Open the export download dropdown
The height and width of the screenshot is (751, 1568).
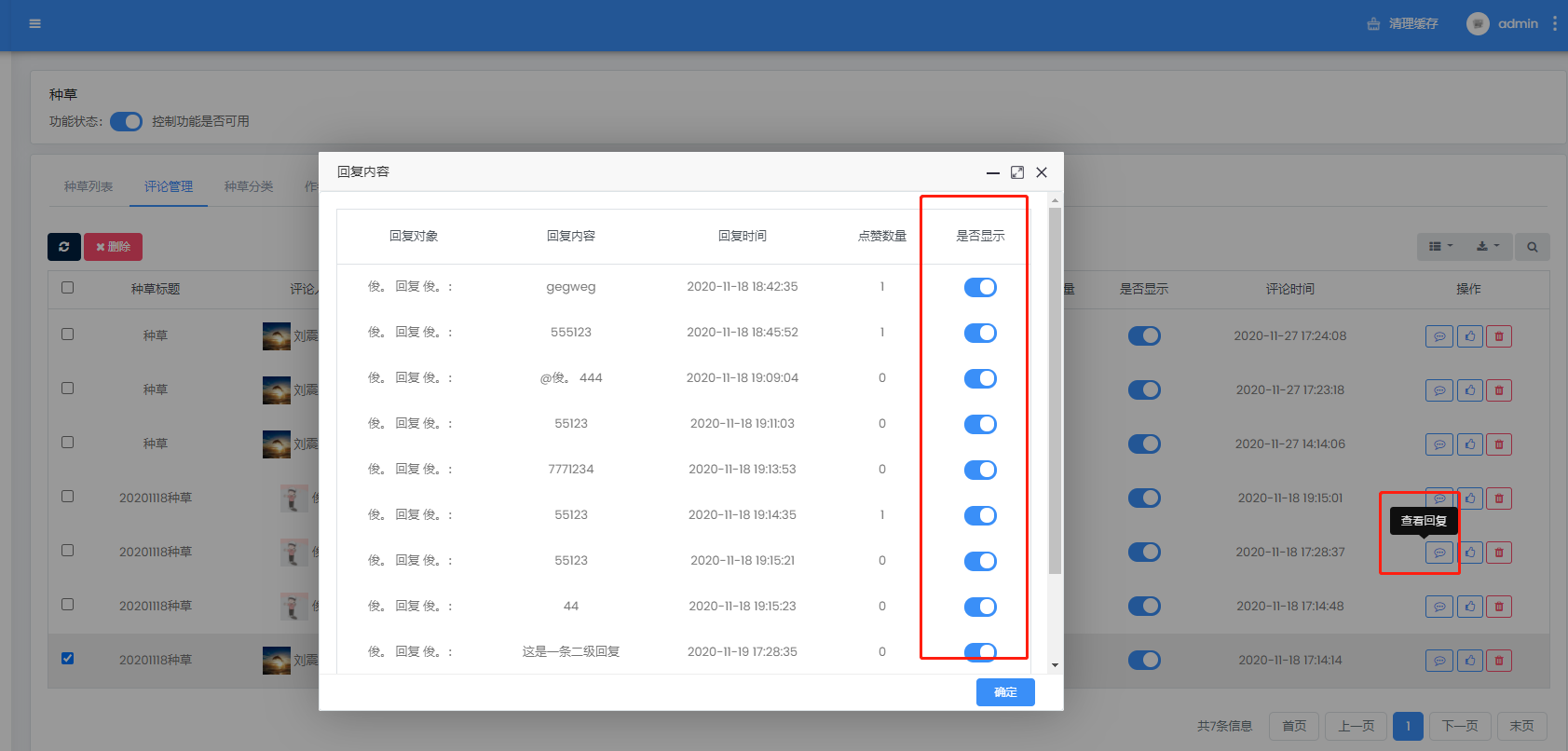pyautogui.click(x=1487, y=247)
